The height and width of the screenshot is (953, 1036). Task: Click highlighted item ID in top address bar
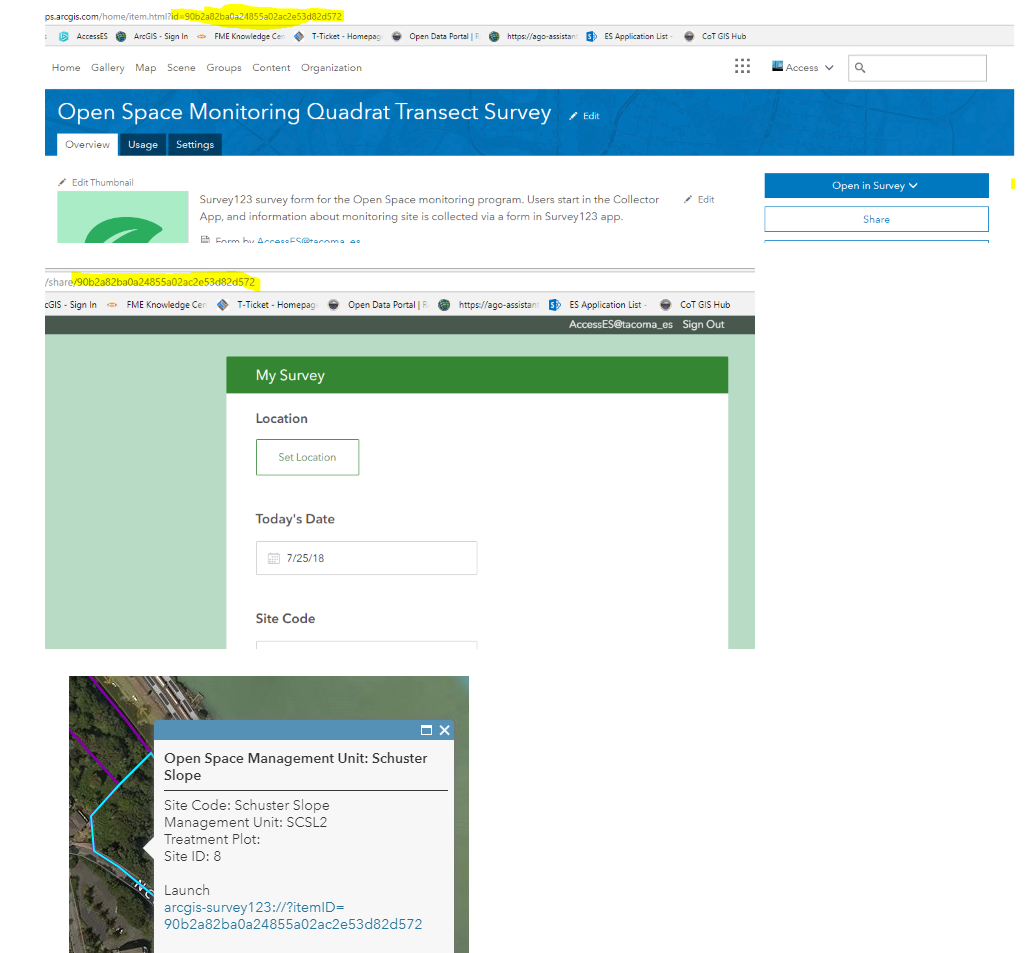point(257,17)
